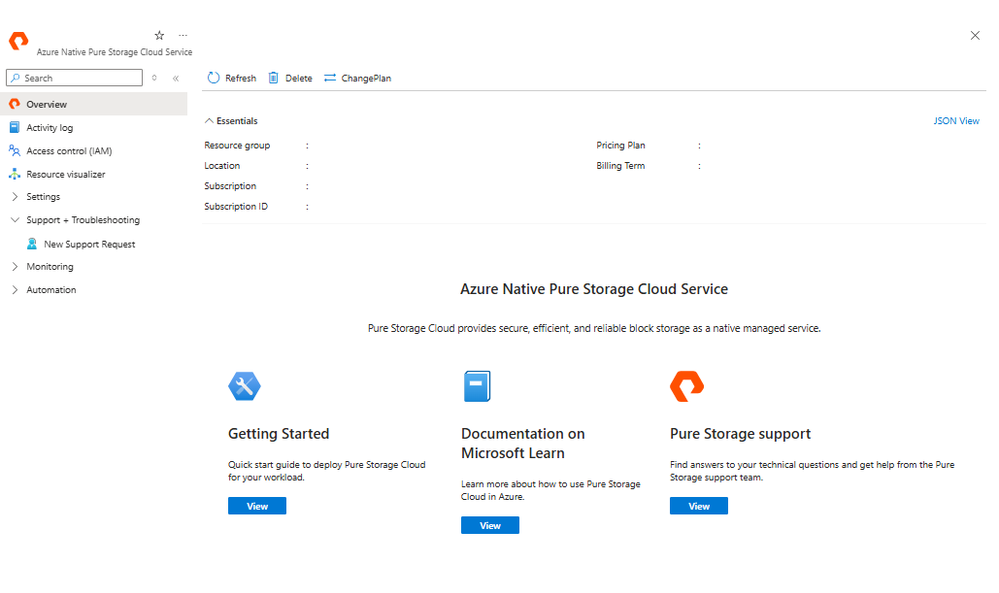Collapse the left navigation pane
Viewport: 999px width, 593px height.
point(175,77)
